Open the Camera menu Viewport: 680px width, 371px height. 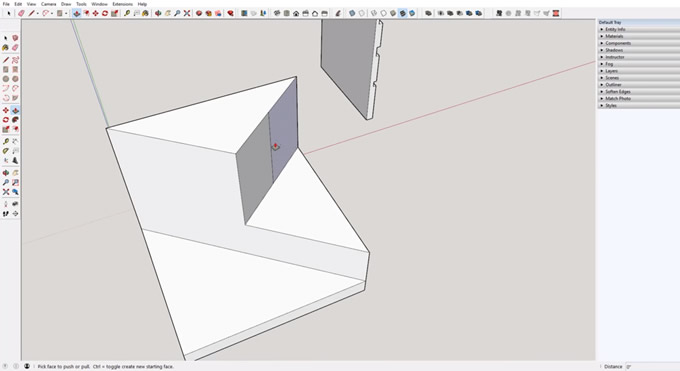[49, 4]
